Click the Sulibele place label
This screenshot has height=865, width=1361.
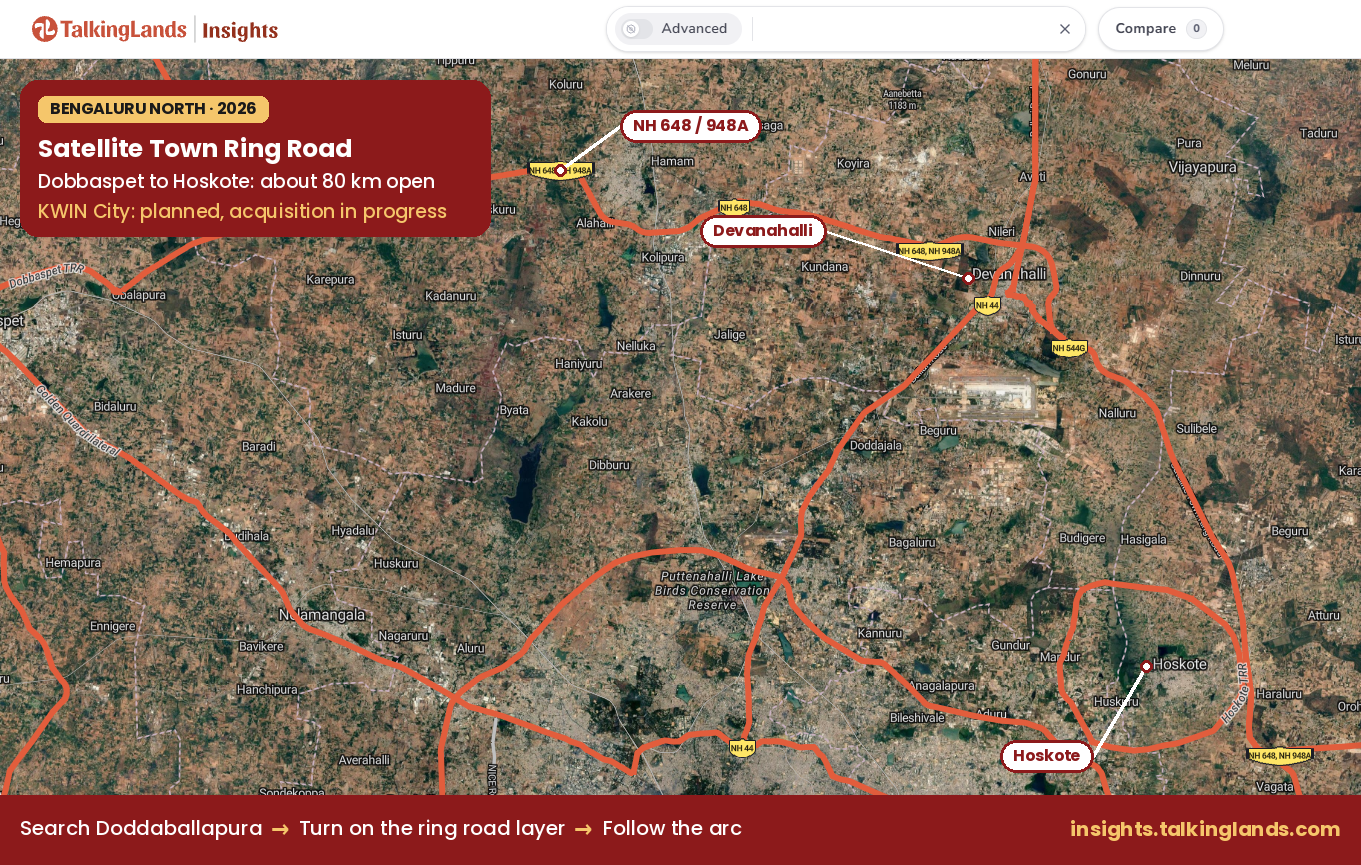pos(1197,428)
